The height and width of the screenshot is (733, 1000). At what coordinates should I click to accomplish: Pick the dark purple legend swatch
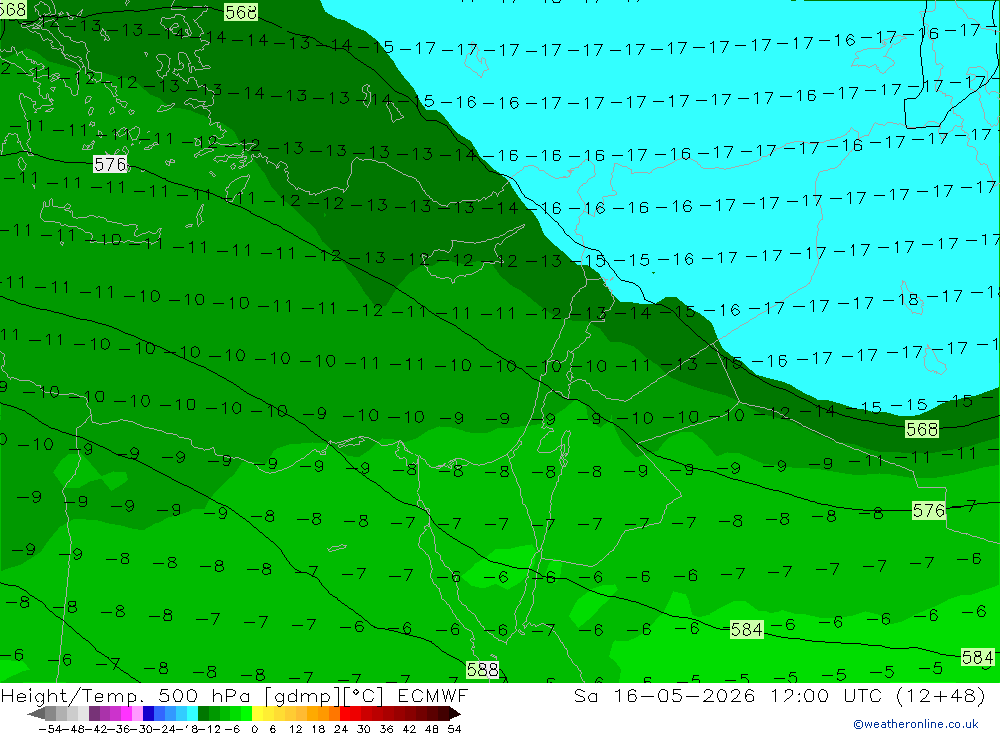[94, 713]
